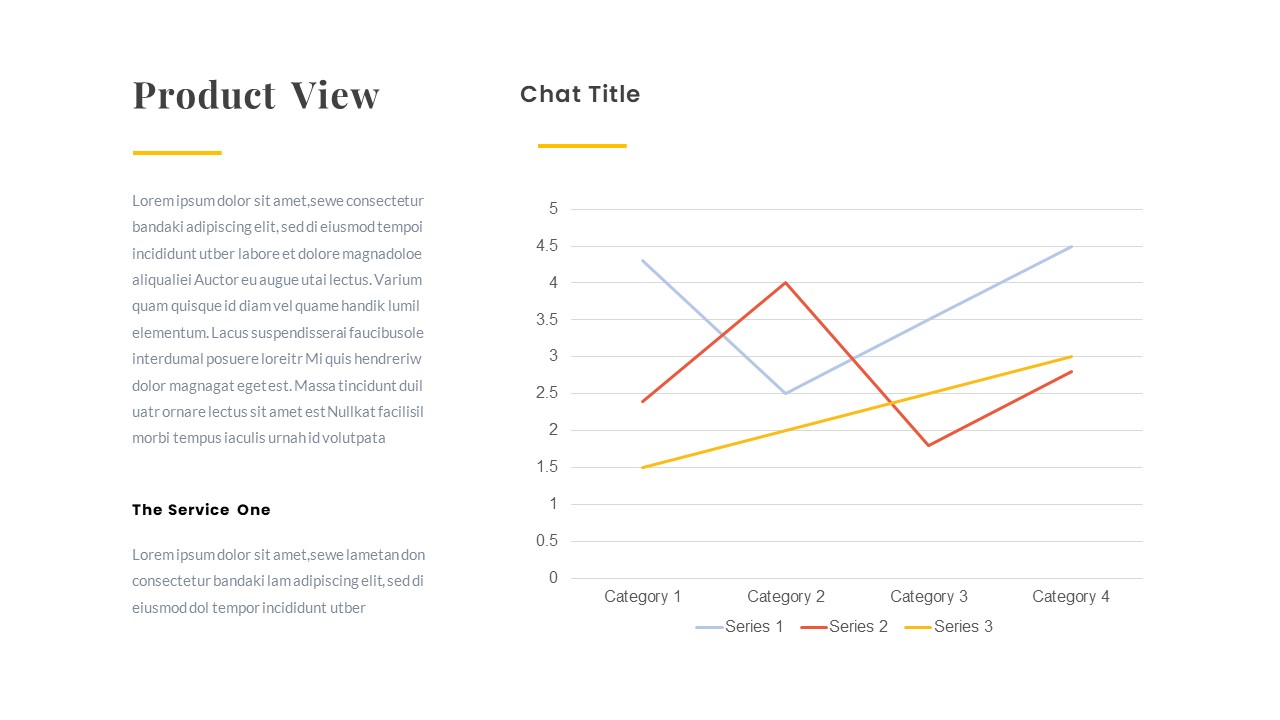Click the "The Service One" subheading
1280x720 pixels.
pos(201,510)
